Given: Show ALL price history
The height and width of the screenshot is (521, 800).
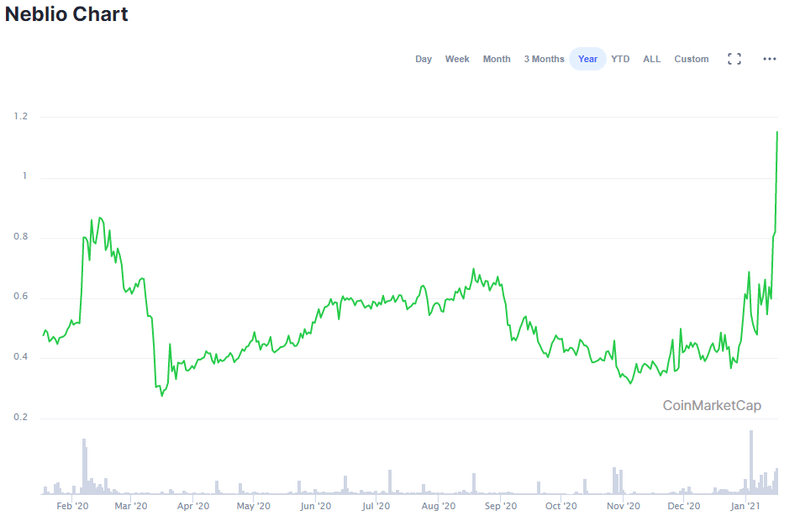Looking at the screenshot, I should tap(652, 59).
